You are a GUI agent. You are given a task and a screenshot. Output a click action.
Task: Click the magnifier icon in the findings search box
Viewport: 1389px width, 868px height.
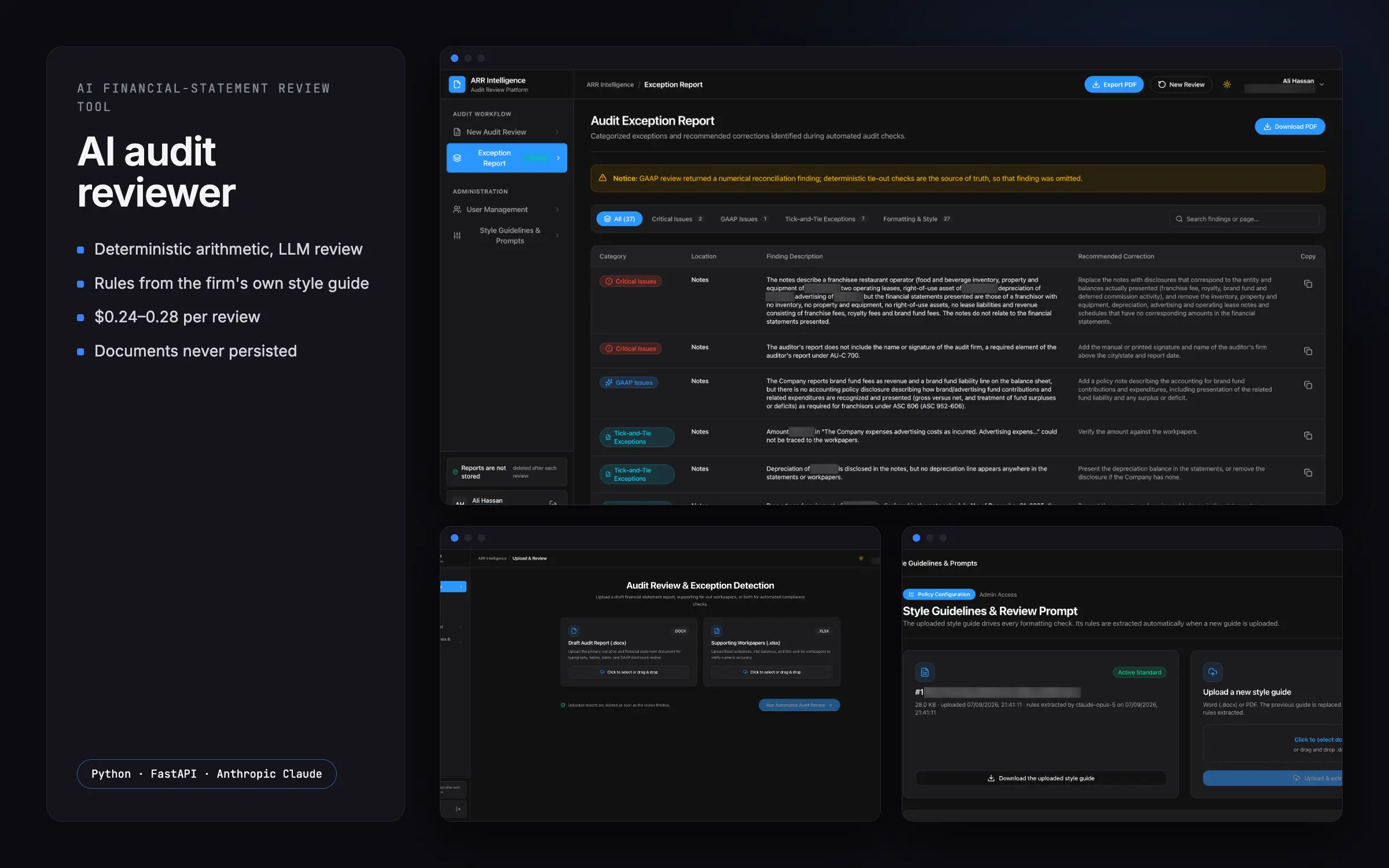1179,219
